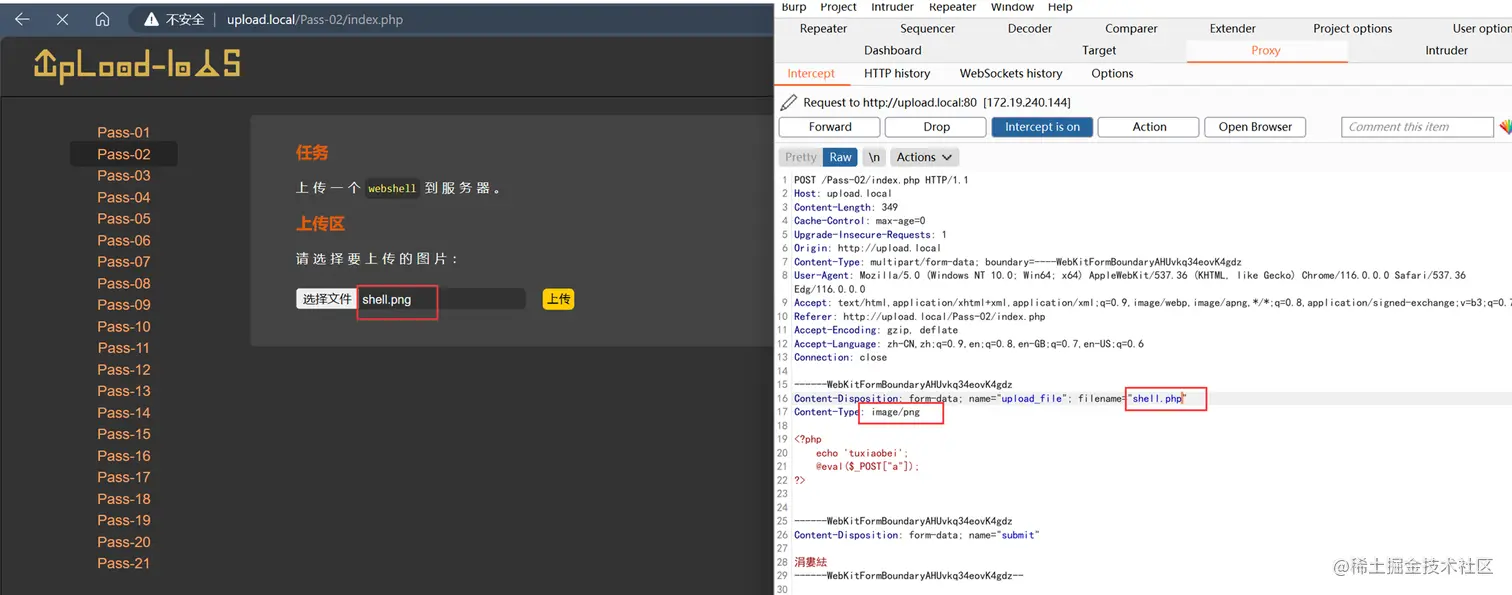Open Pass-03 in the sidebar

click(x=124, y=175)
